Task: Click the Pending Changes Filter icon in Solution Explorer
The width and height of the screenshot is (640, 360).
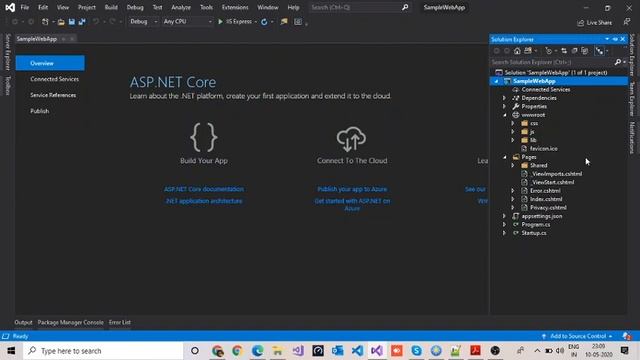Action: coord(548,51)
